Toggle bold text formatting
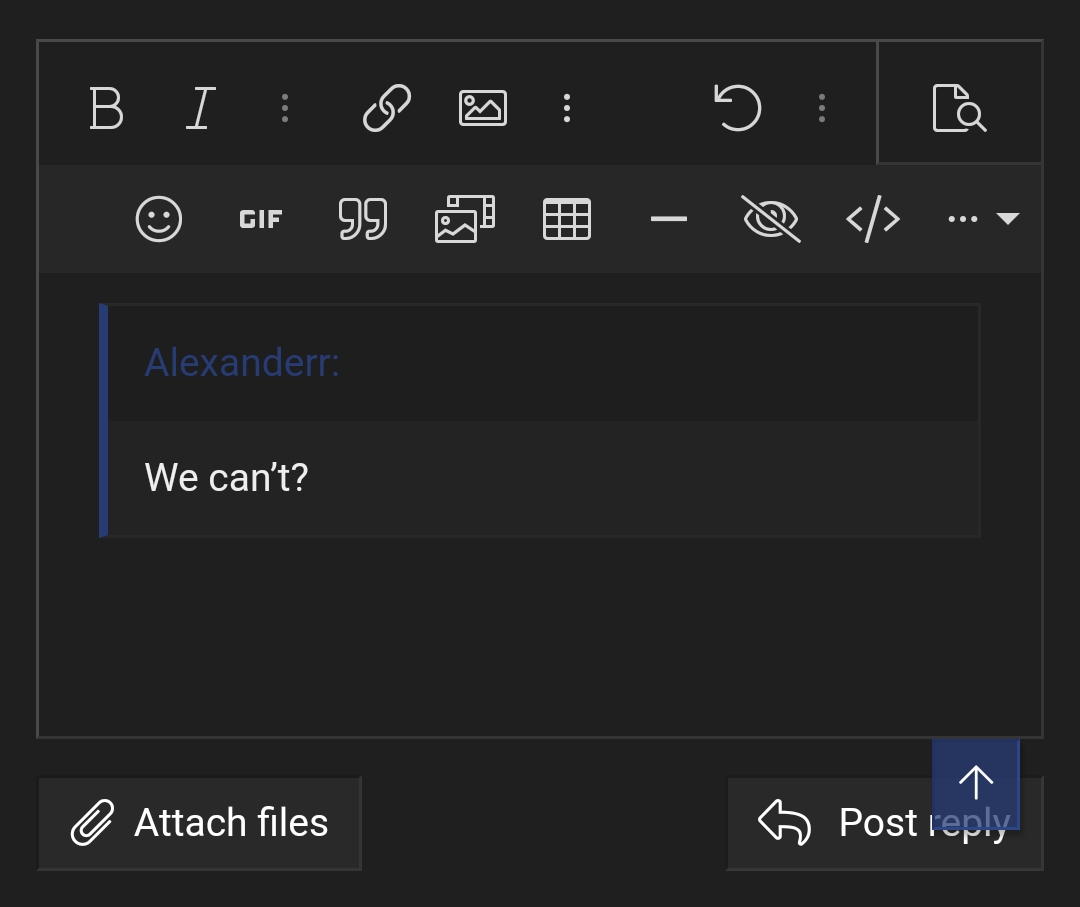Screen dimensions: 1080x907 click(107, 108)
